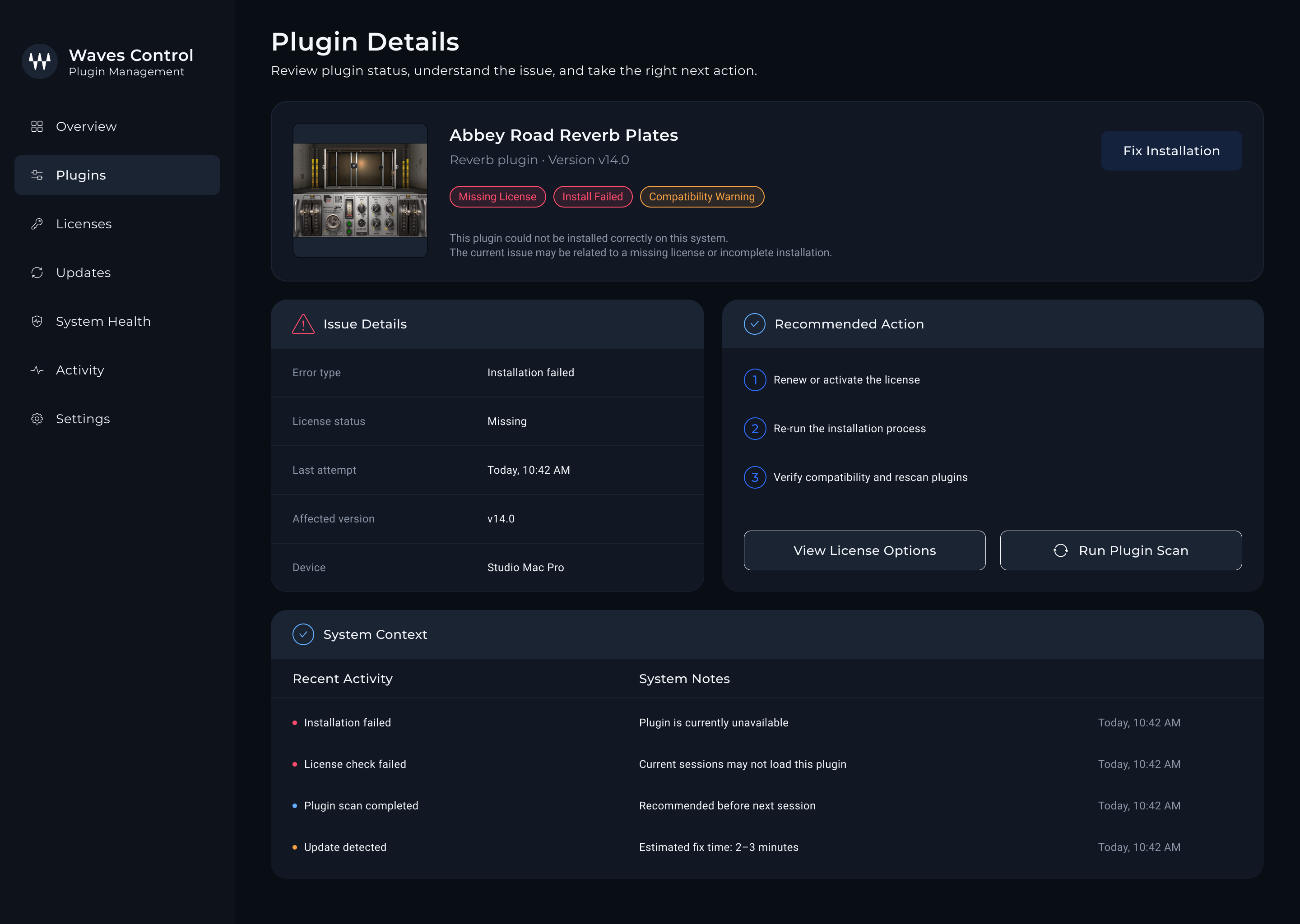The image size is (1300, 924).
Task: Click the 'Installation failed' error type value
Action: click(530, 373)
